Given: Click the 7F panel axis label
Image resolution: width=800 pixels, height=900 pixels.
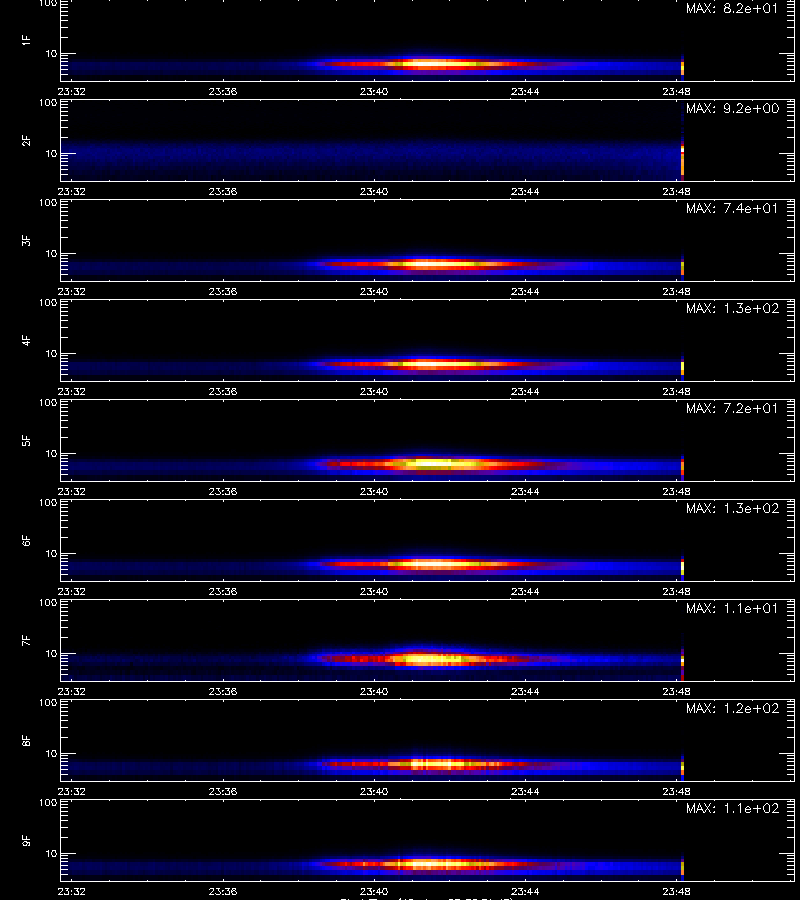Looking at the screenshot, I should click(x=26, y=641).
